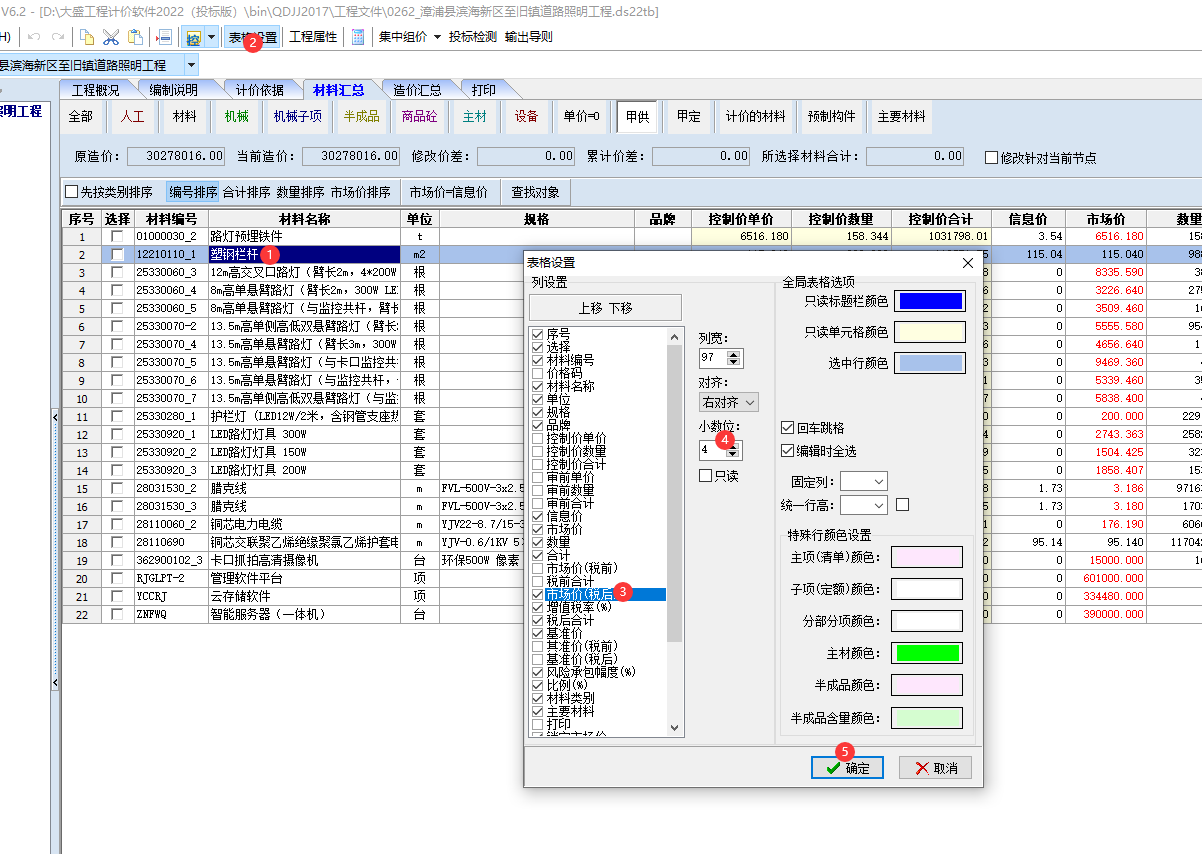Click the 列宽 value field
1202x854 pixels.
click(713, 358)
